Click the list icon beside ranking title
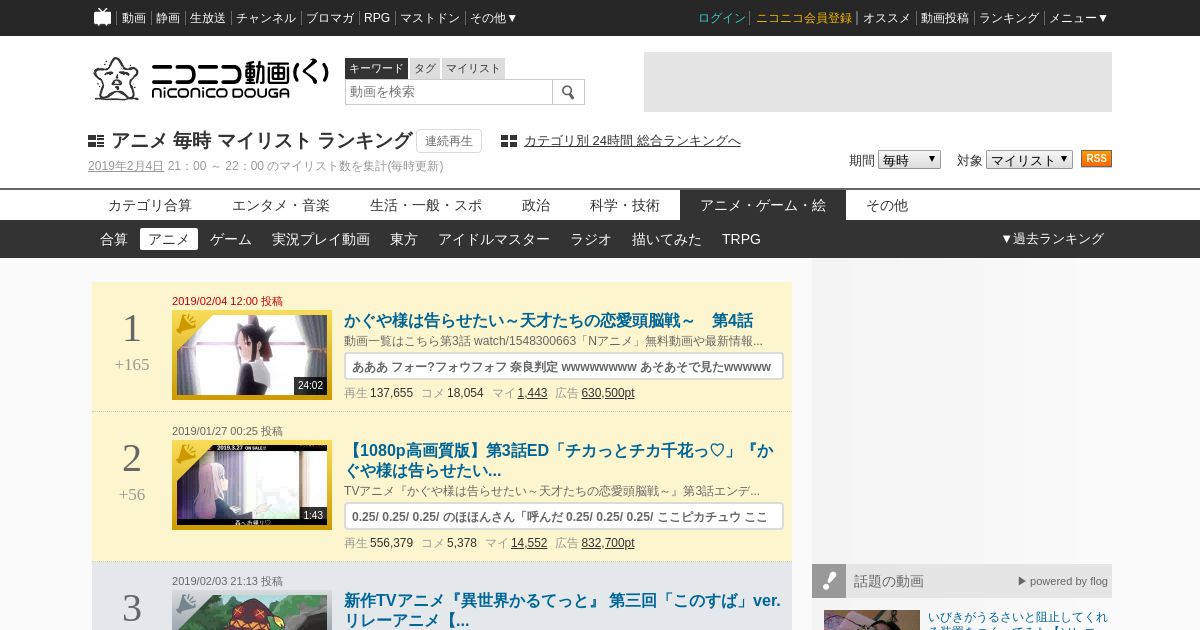Viewport: 1200px width, 630px height. click(96, 141)
